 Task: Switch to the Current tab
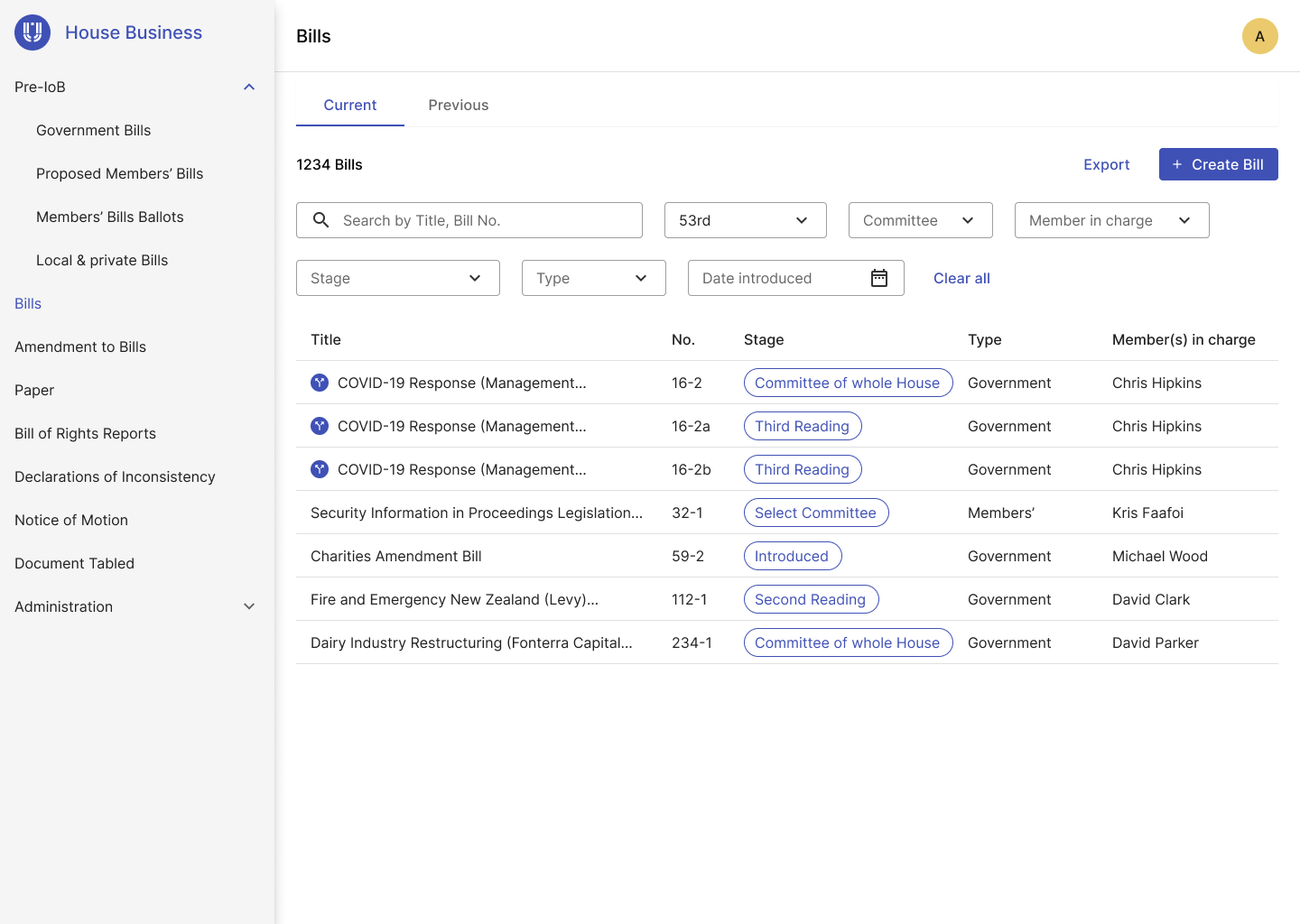(x=350, y=105)
